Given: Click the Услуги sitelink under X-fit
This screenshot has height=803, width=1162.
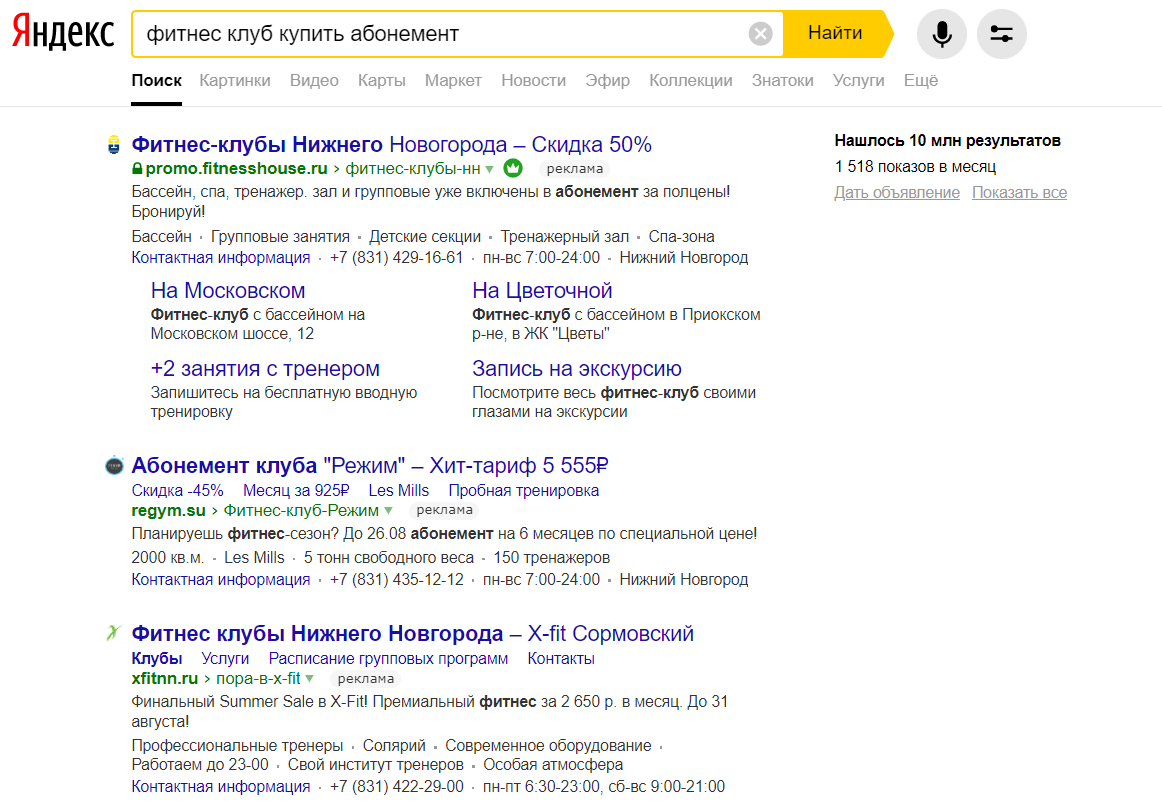Looking at the screenshot, I should [x=225, y=659].
